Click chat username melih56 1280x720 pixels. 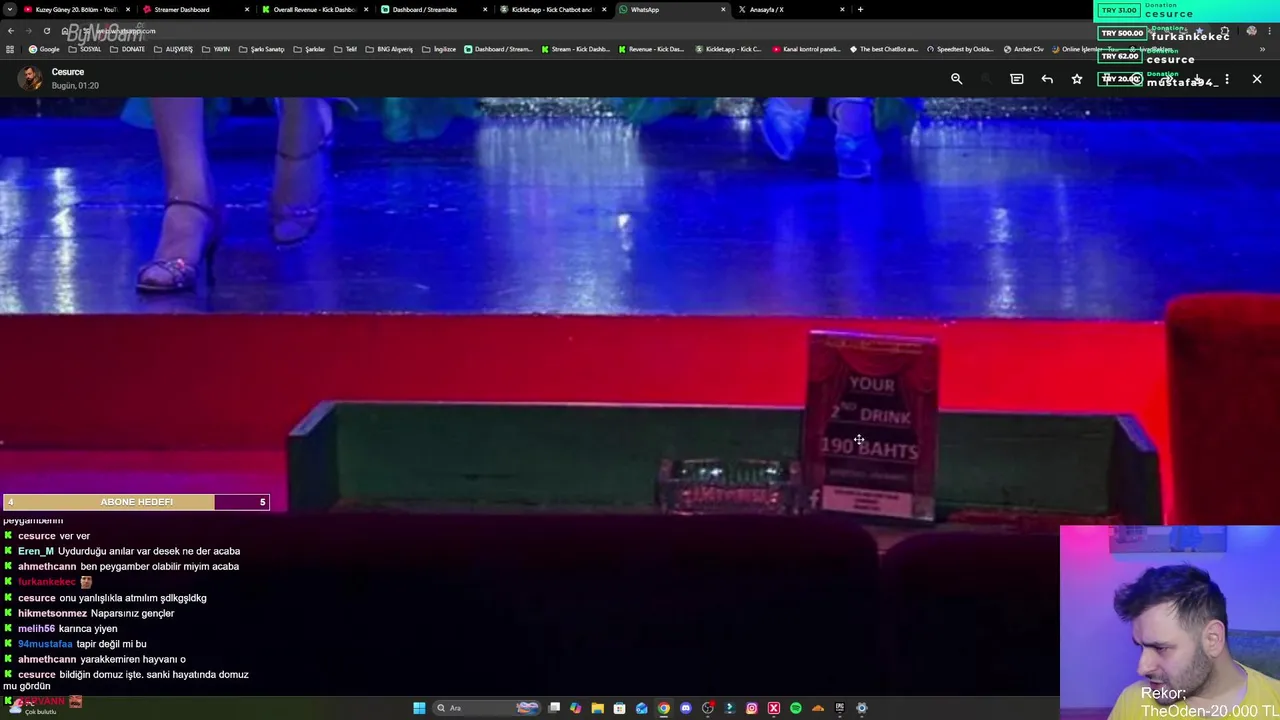(x=36, y=629)
